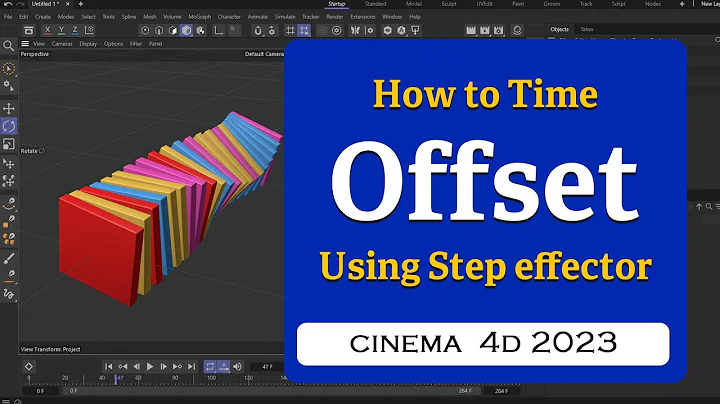The image size is (720, 404).
Task: Open the MoGraph menu
Action: point(200,17)
